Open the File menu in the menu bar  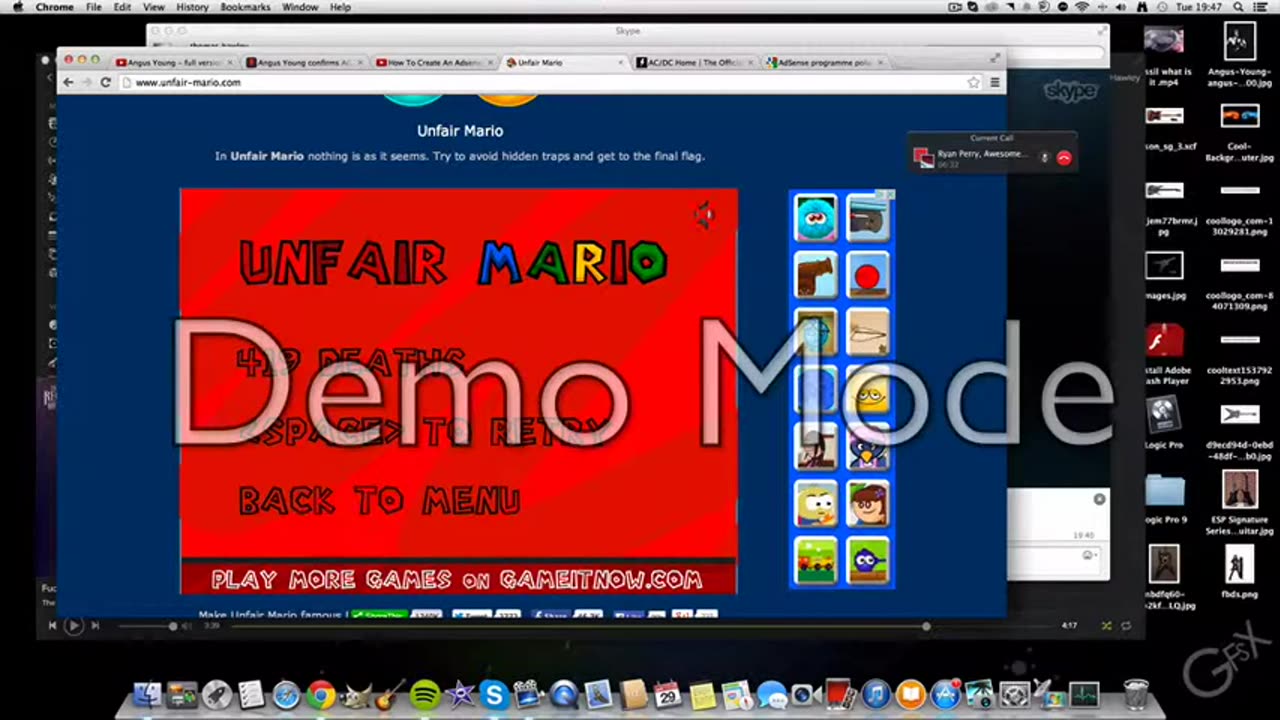click(x=94, y=7)
